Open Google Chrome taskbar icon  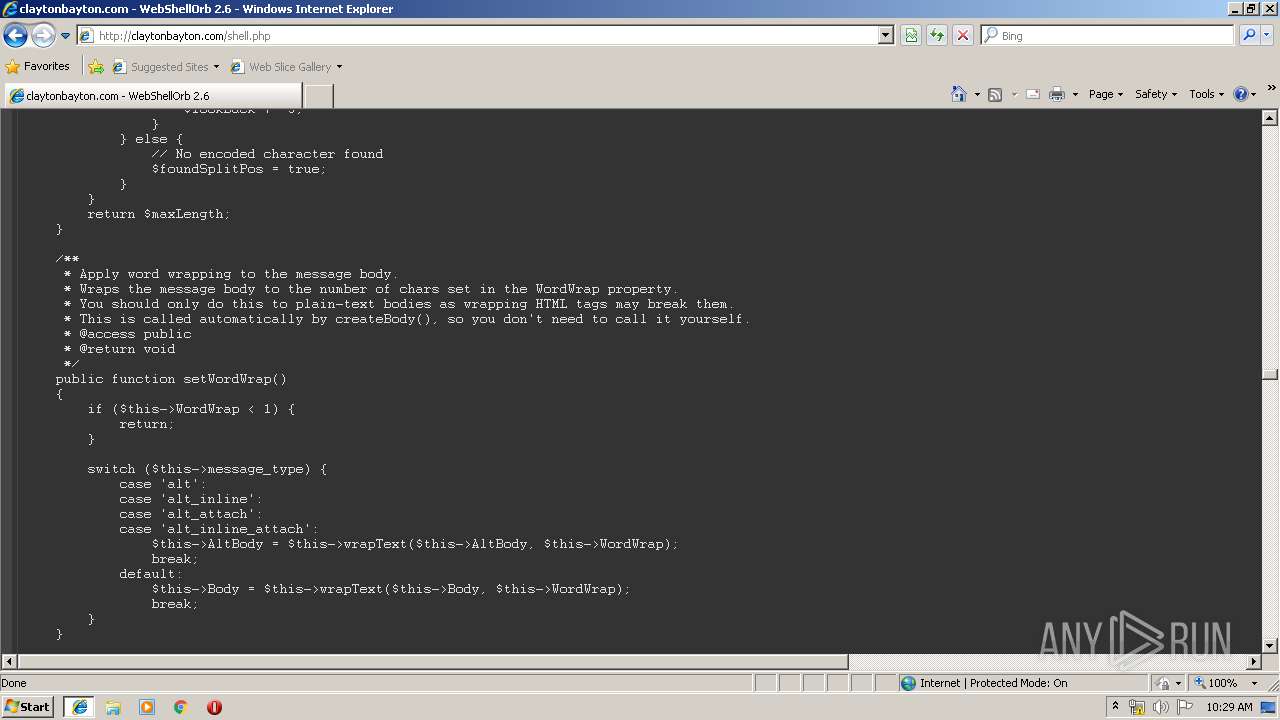click(x=181, y=707)
